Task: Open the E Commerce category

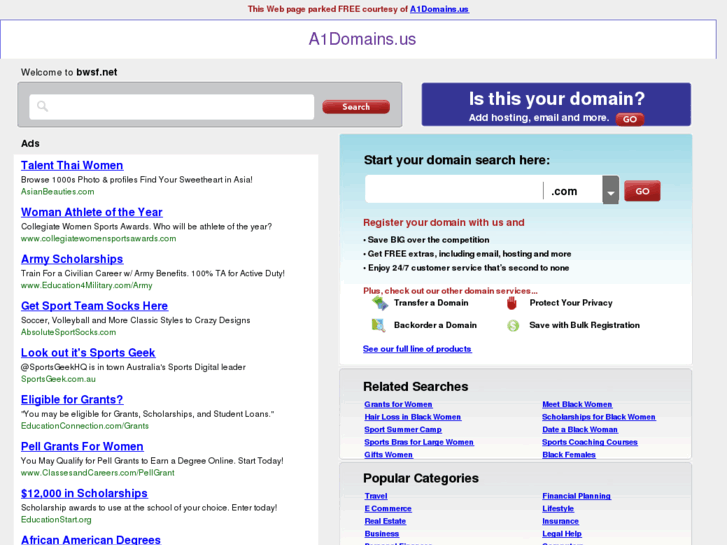Action: point(388,508)
